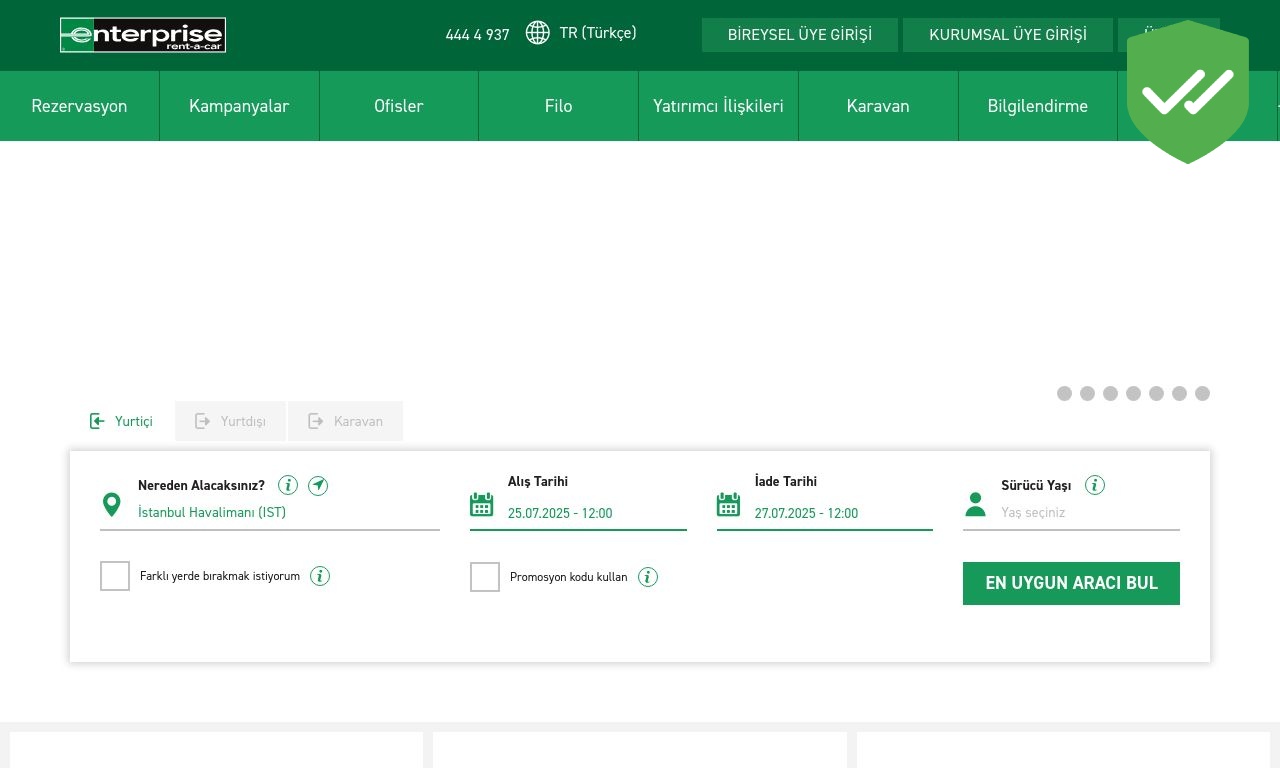Click the globe language icon
The image size is (1280, 768).
(538, 33)
